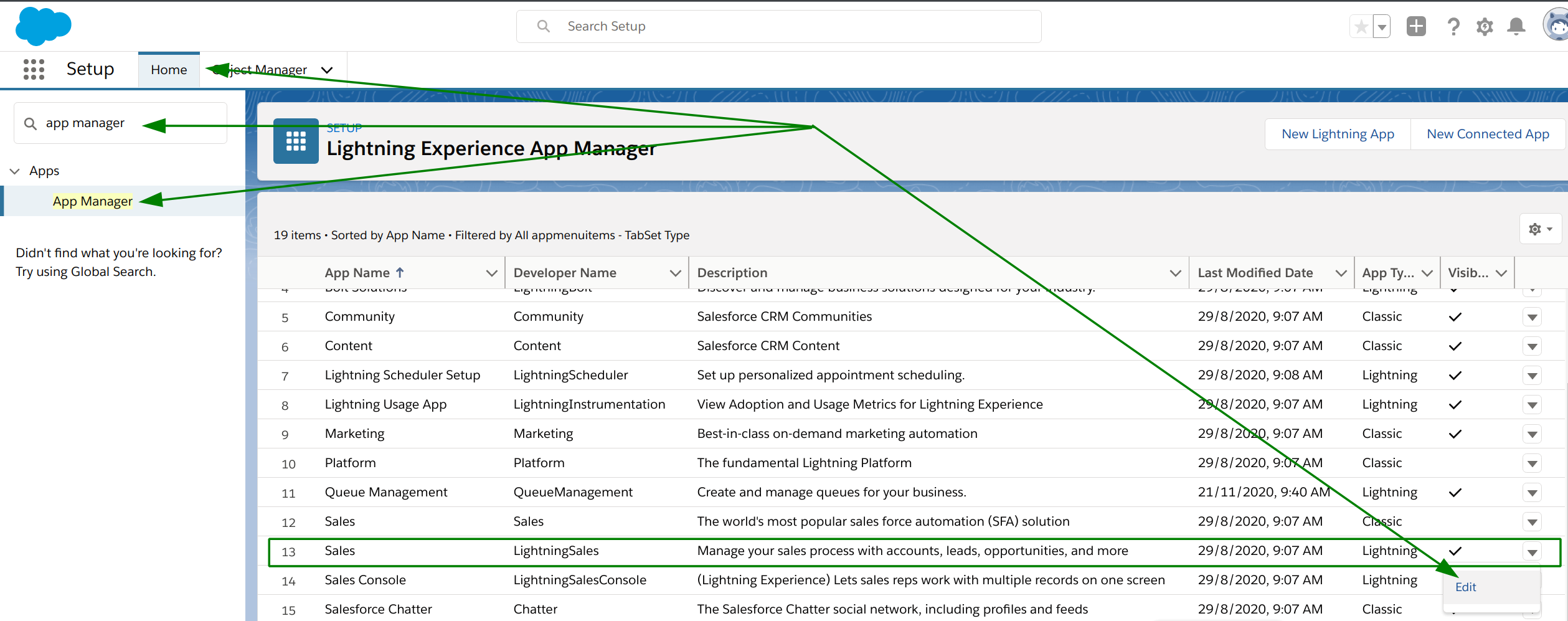Click Queue Management visible checkmark
Image resolution: width=1568 pixels, height=621 pixels.
click(1455, 493)
